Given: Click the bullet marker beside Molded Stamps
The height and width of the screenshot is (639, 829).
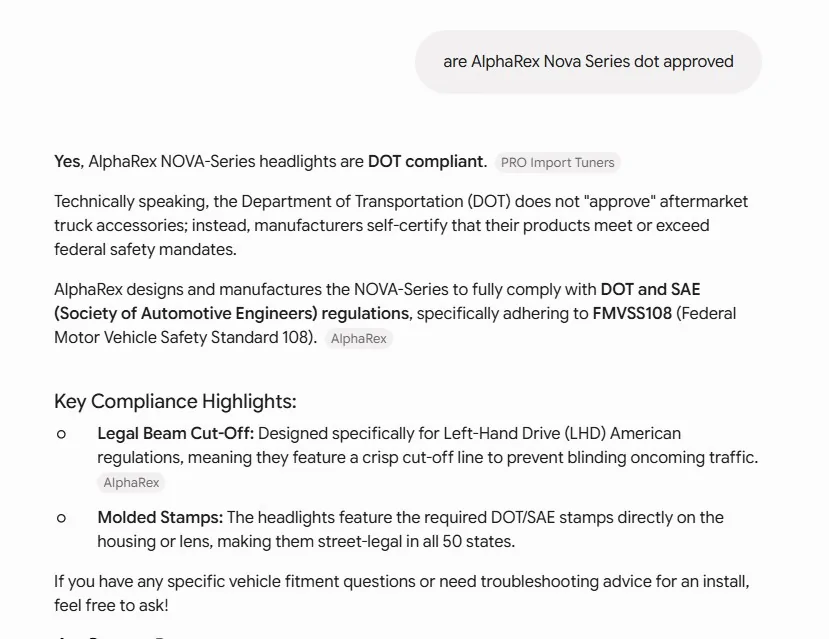Looking at the screenshot, I should (x=61, y=518).
